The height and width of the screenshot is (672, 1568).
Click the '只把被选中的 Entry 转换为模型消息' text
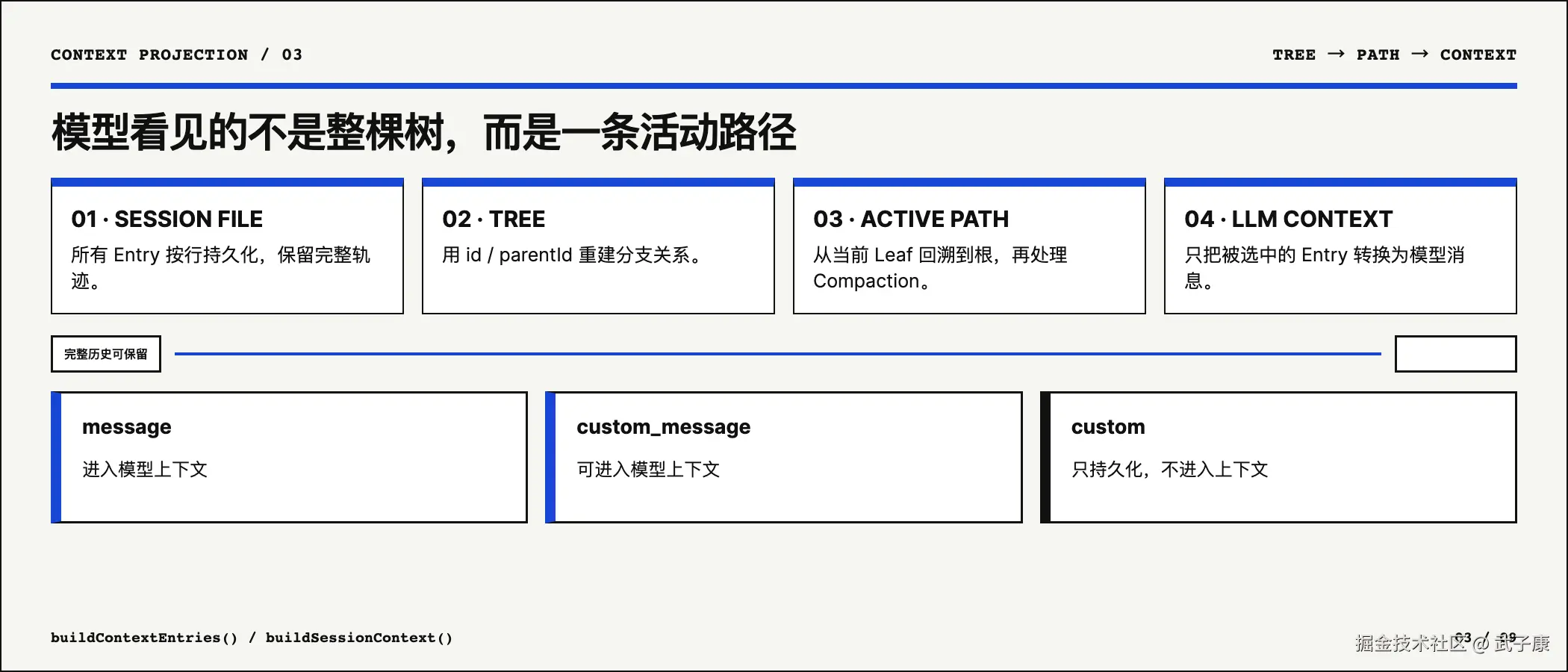pyautogui.click(x=1325, y=267)
